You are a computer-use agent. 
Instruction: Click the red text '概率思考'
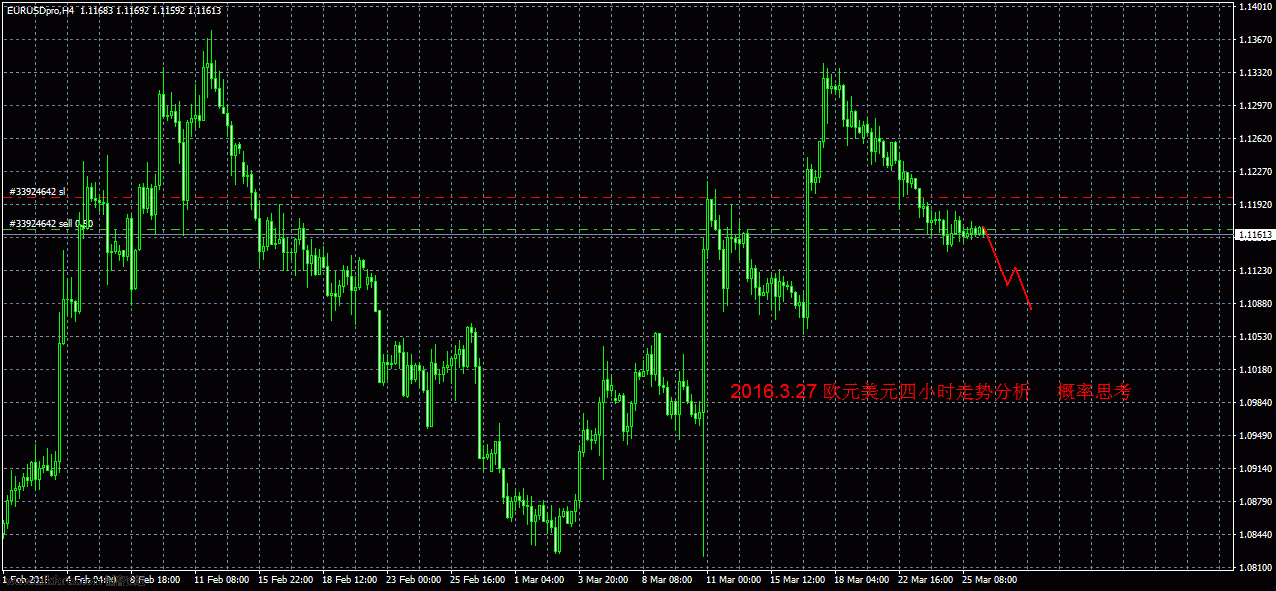[1095, 393]
